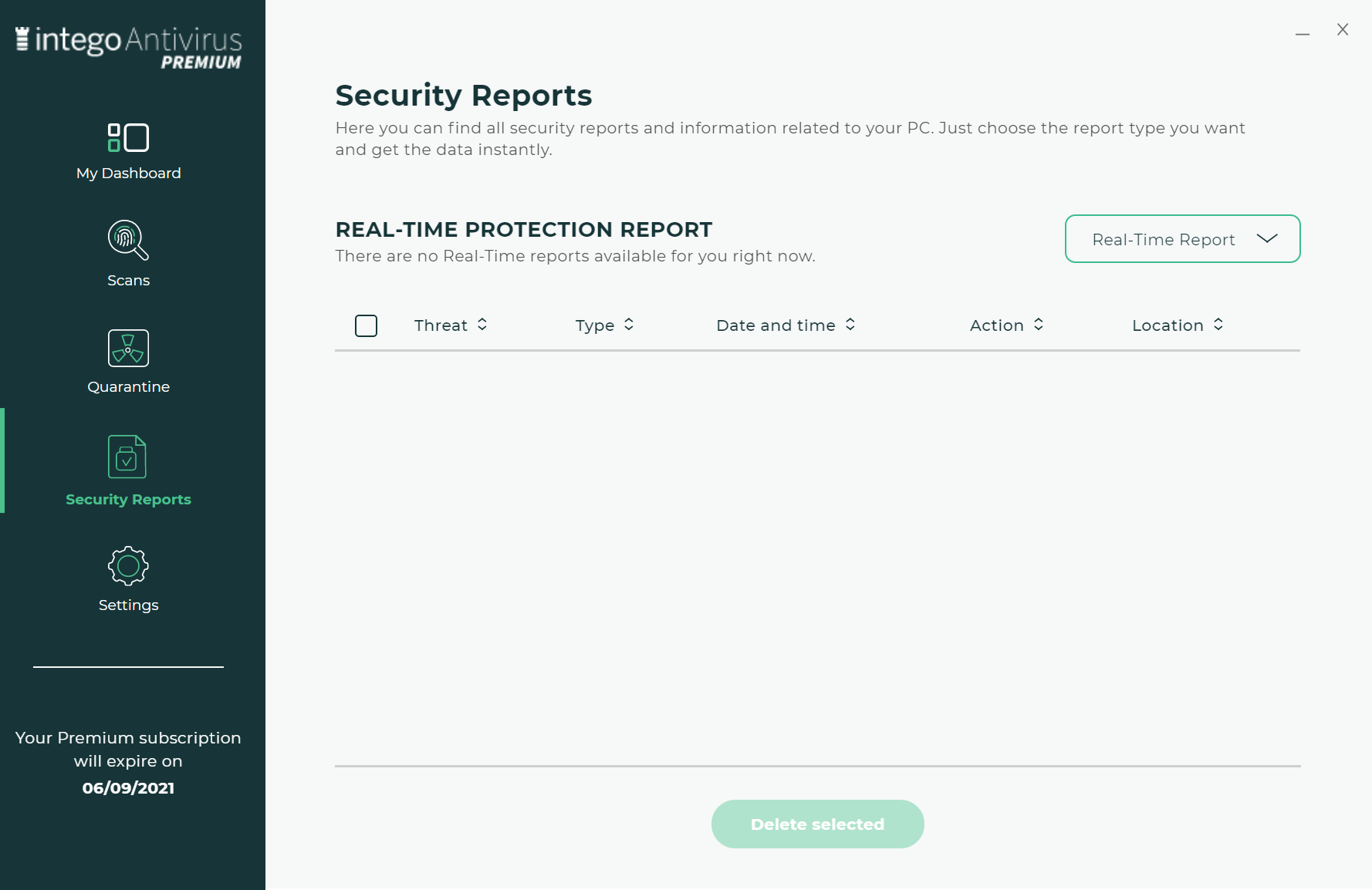The image size is (1372, 890).
Task: Click the Threat column header text
Action: coord(441,325)
